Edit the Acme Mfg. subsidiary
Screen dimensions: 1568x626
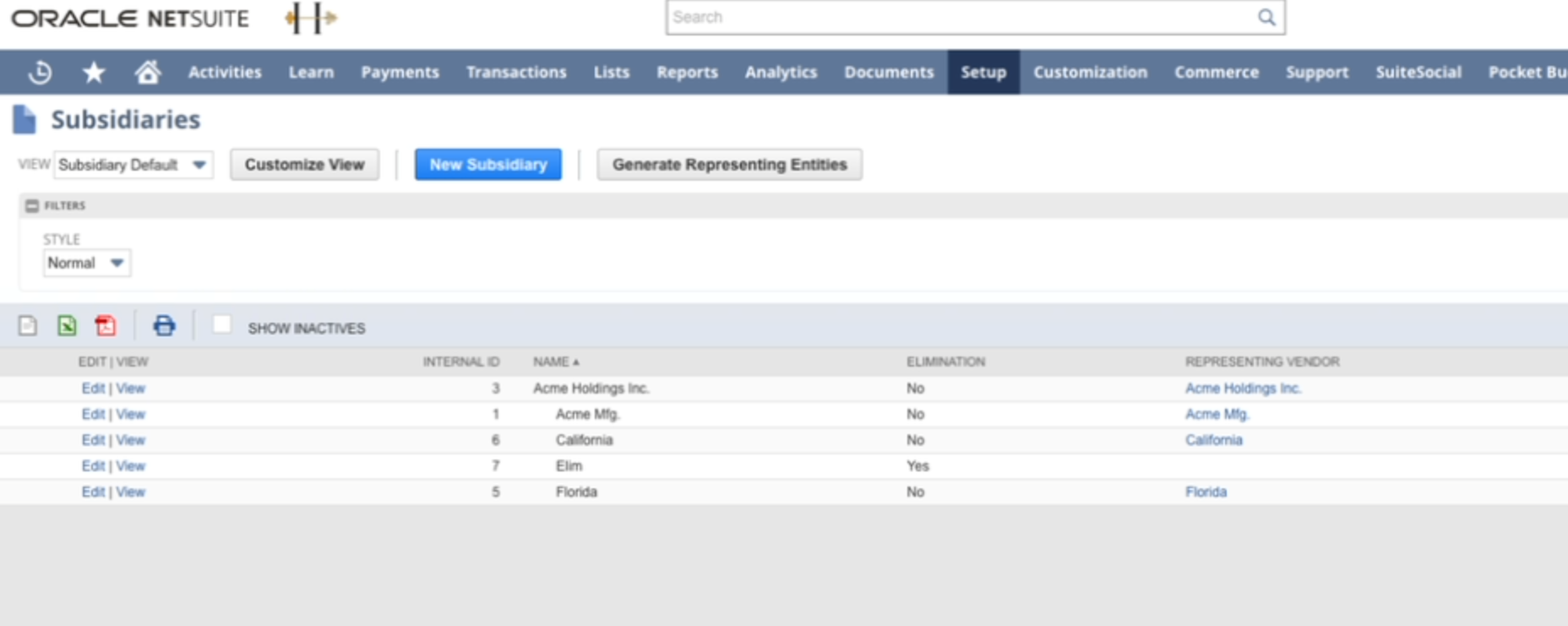tap(93, 415)
